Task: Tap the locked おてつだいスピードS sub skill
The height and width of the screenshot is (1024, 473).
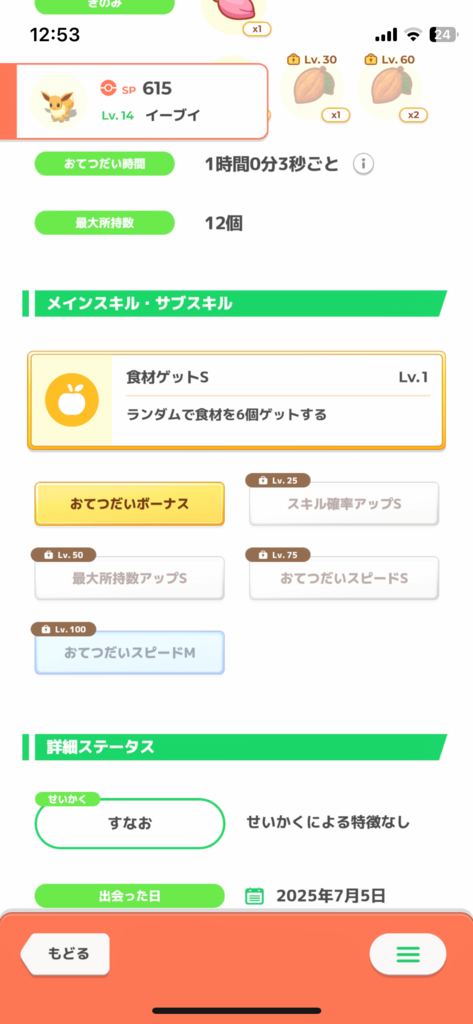Action: (x=344, y=578)
